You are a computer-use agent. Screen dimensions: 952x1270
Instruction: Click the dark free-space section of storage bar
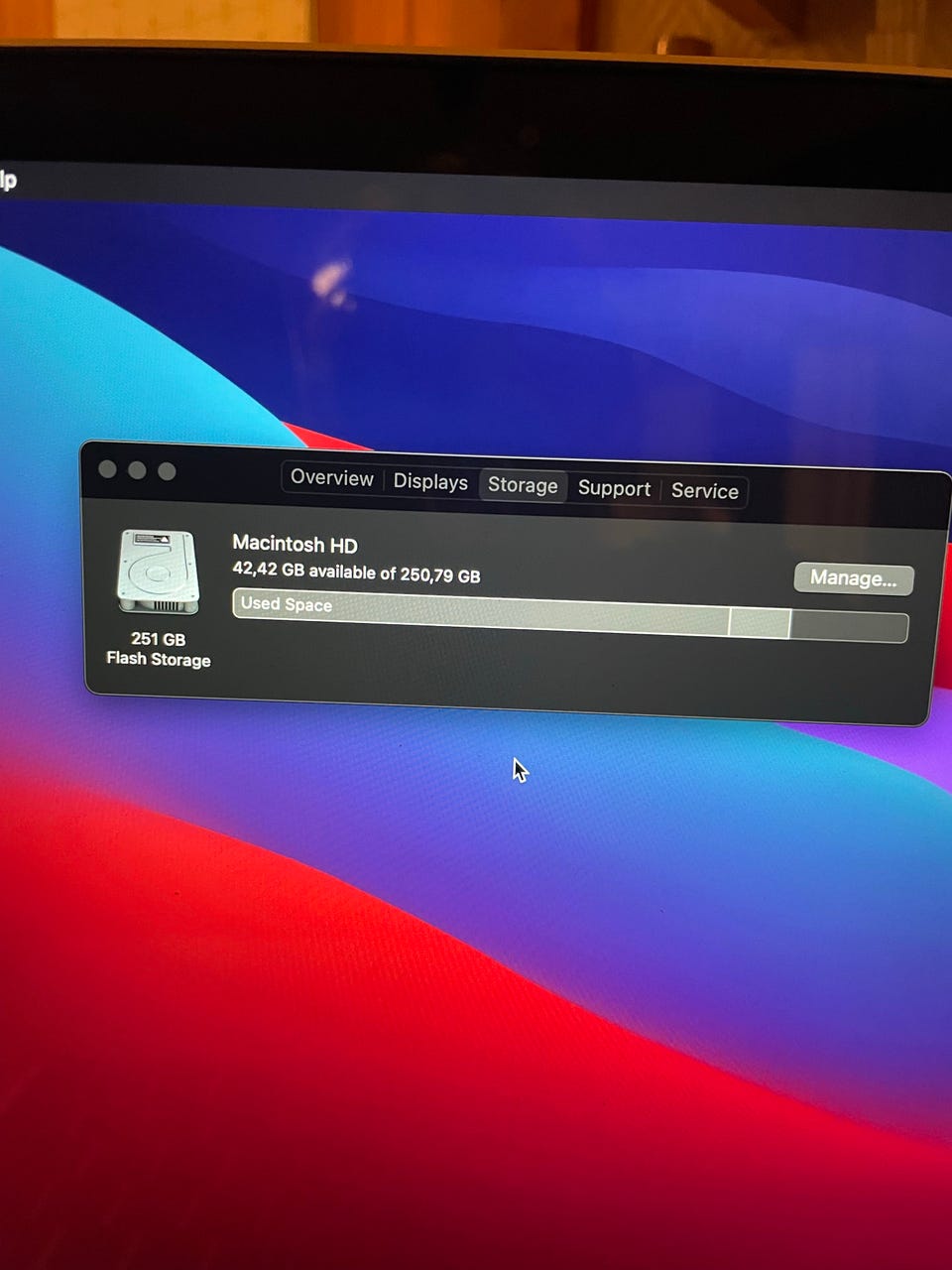849,627
